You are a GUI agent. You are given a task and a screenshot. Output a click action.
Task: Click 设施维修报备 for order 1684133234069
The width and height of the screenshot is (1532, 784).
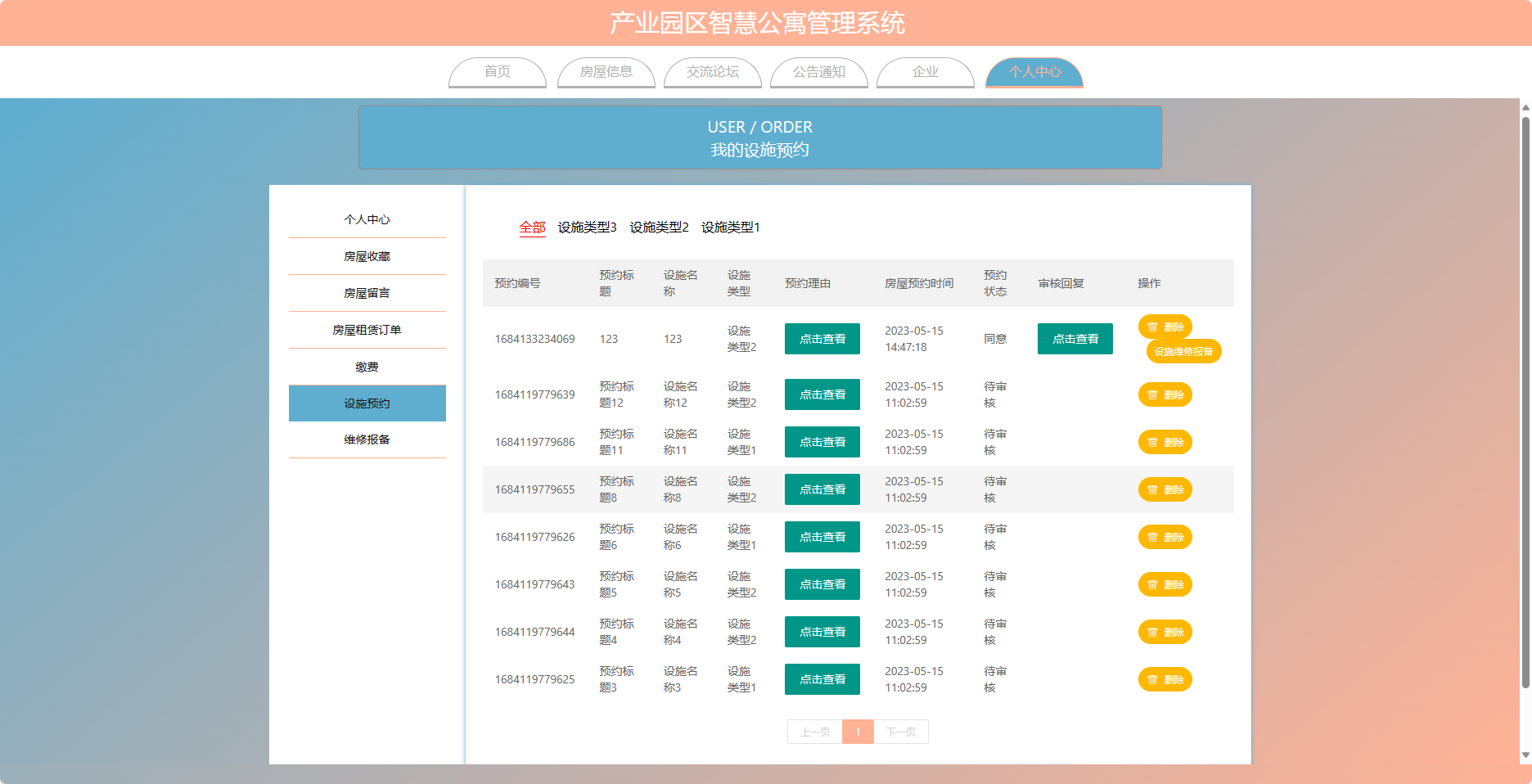1183,351
